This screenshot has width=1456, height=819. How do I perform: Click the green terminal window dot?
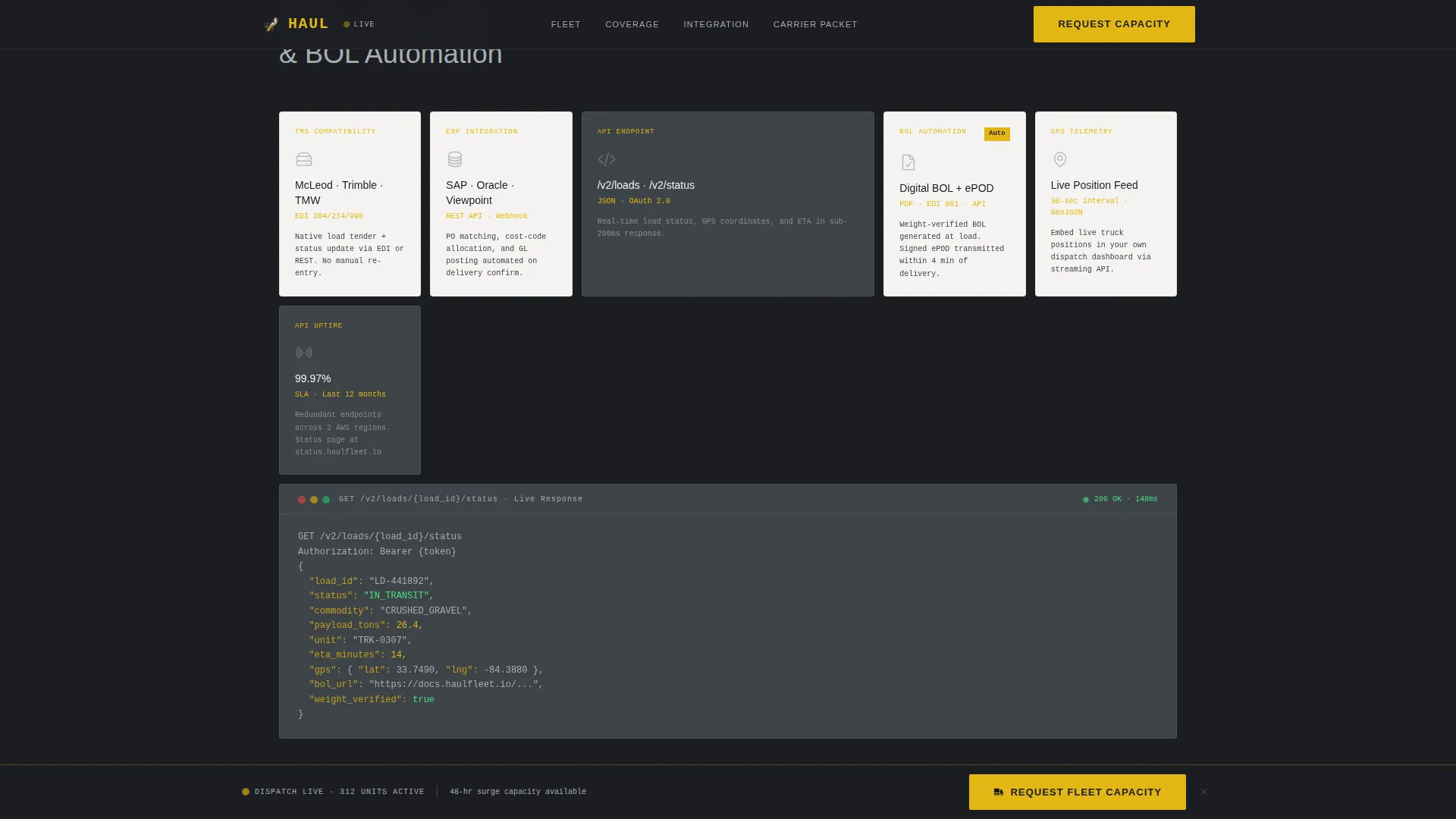326,500
